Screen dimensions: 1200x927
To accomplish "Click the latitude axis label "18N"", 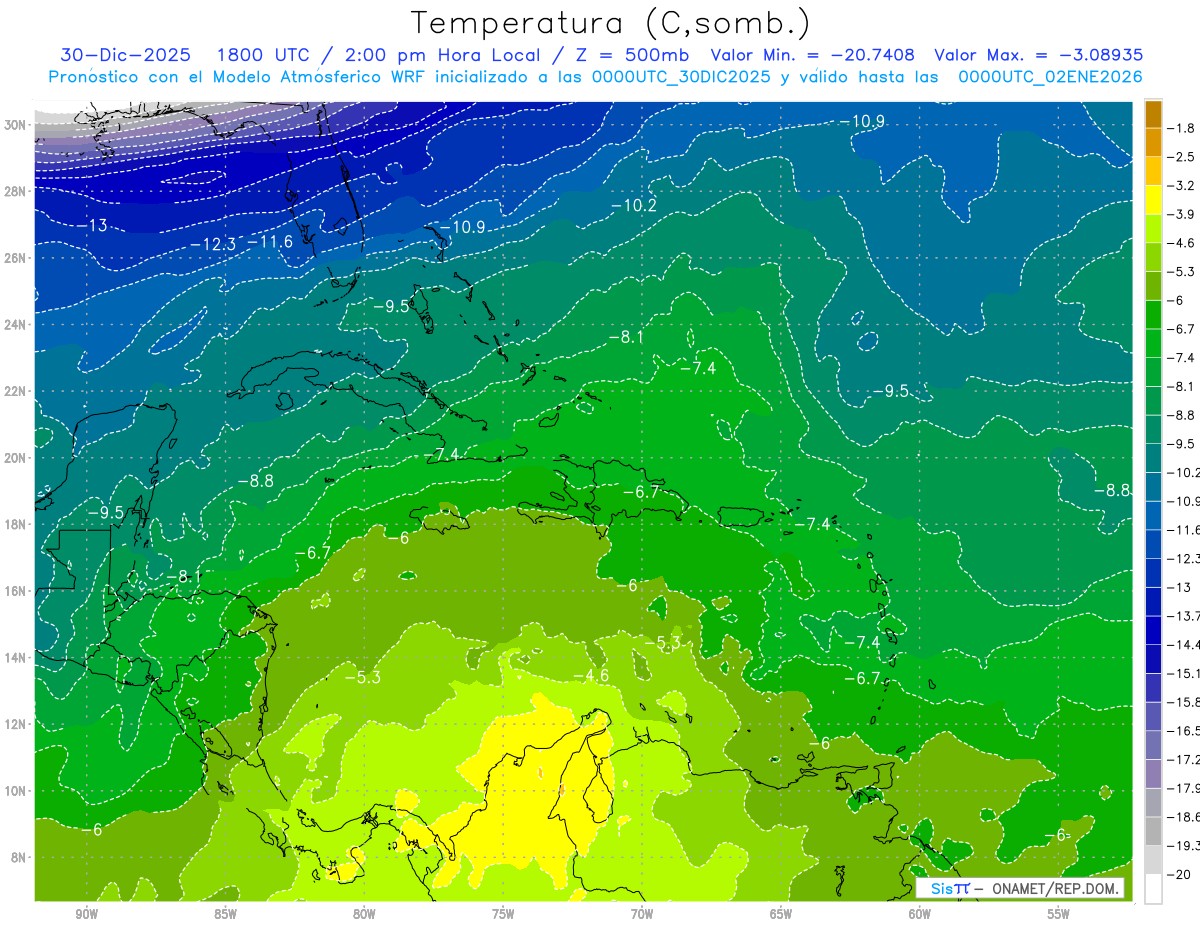I will coord(17,525).
